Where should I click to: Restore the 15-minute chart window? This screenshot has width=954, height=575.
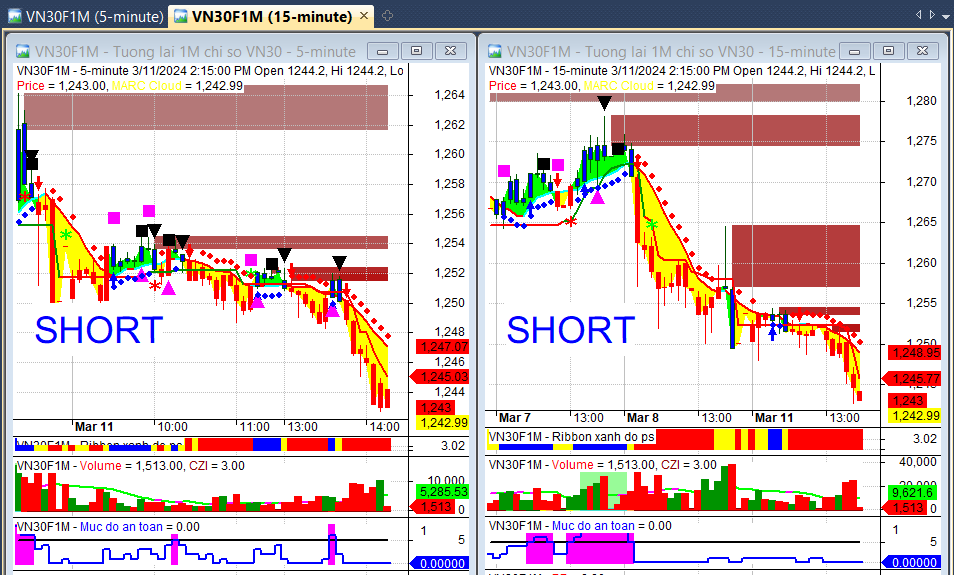889,51
